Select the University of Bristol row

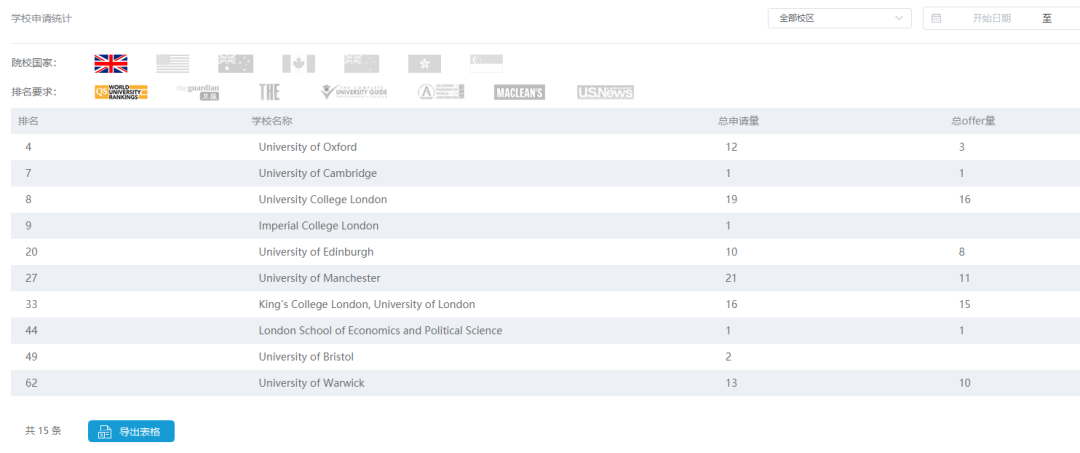tap(546, 357)
